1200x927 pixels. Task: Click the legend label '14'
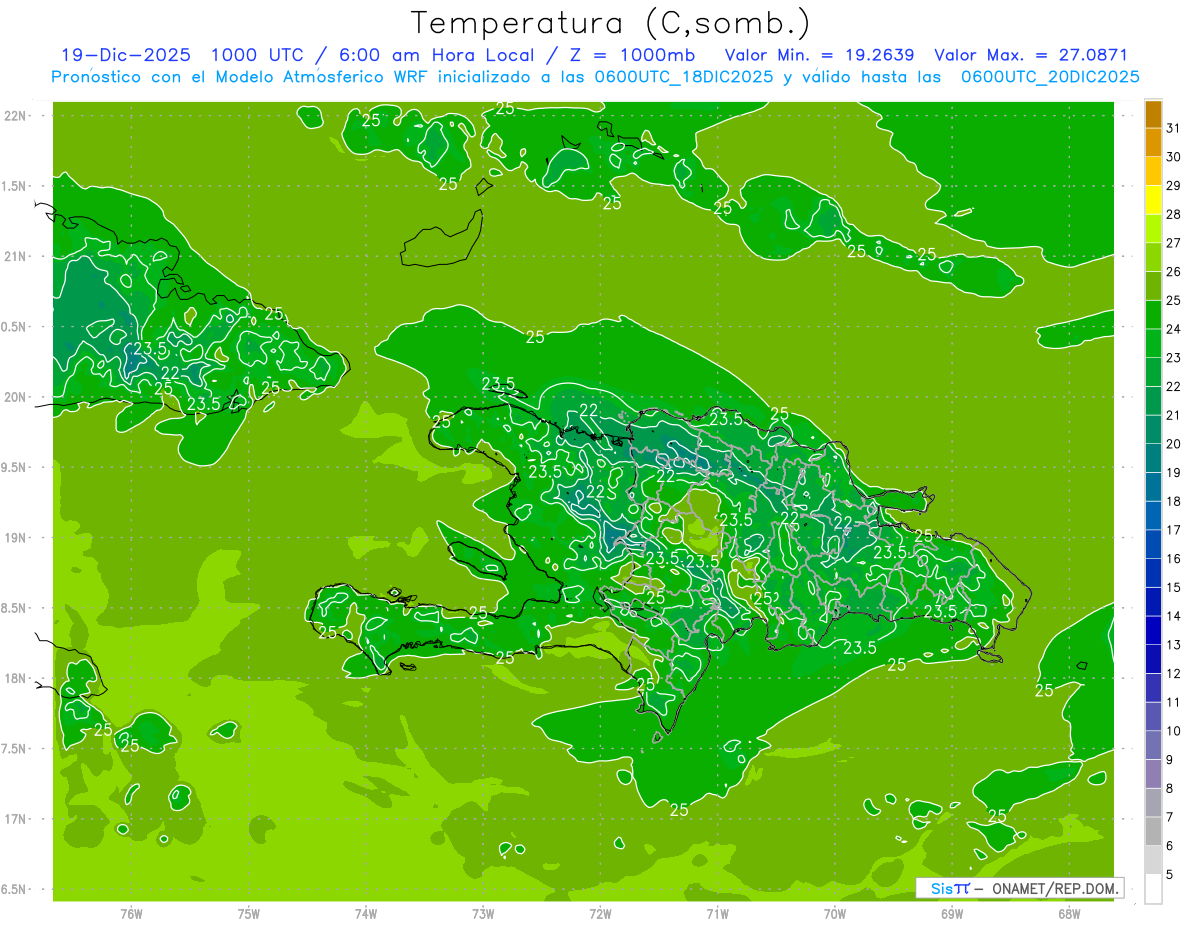[x=1174, y=616]
